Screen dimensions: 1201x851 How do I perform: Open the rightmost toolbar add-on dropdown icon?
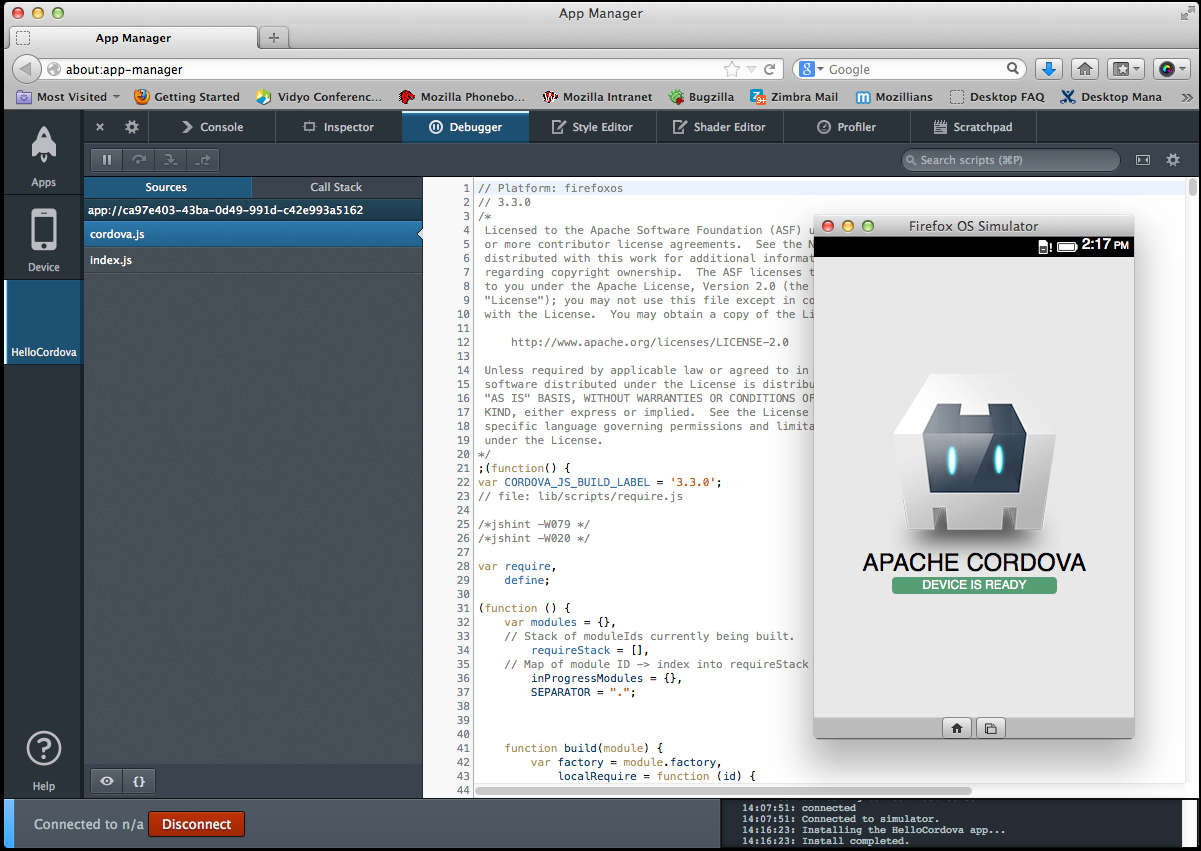coord(1171,69)
